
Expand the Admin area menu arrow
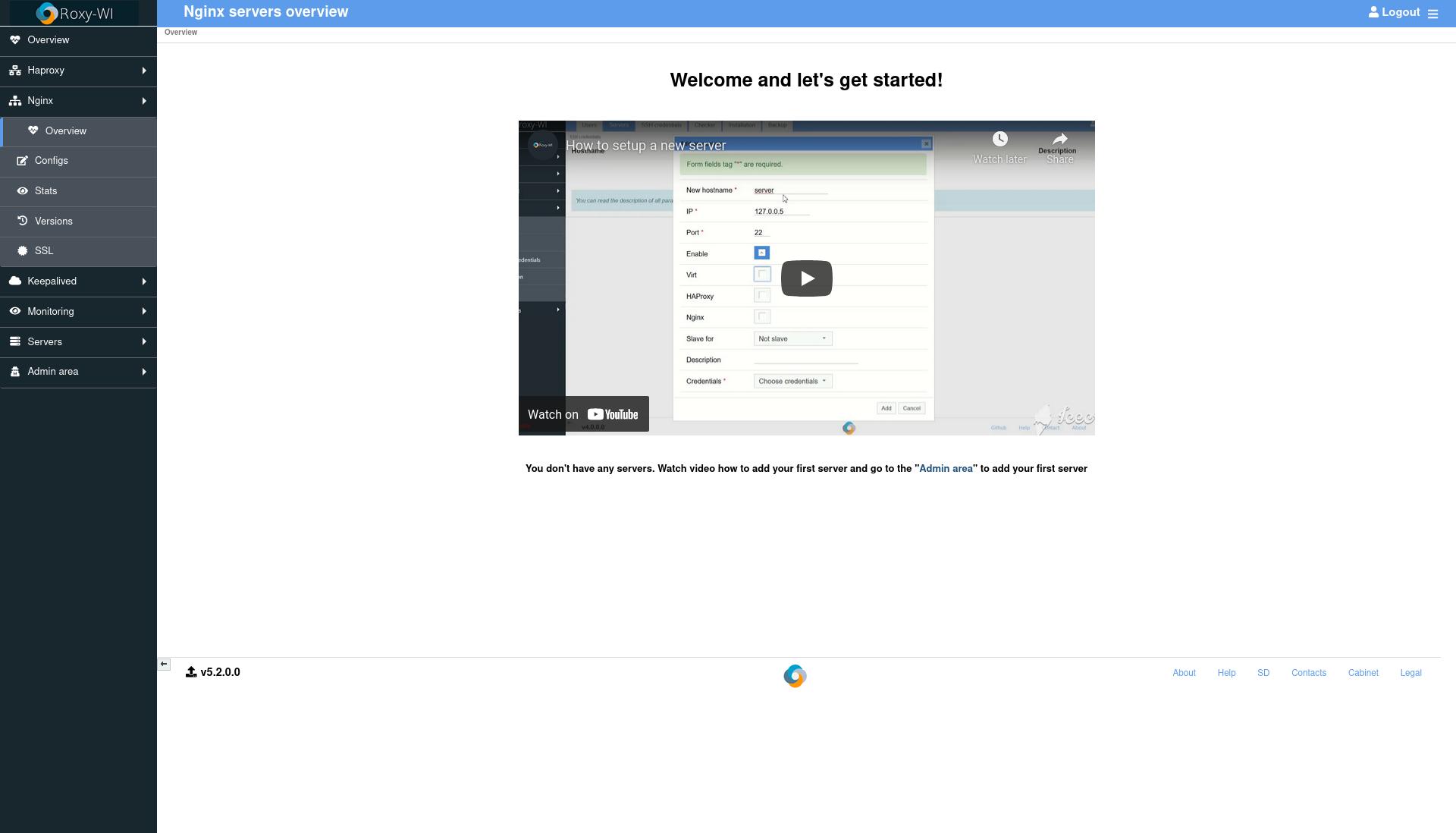point(144,372)
